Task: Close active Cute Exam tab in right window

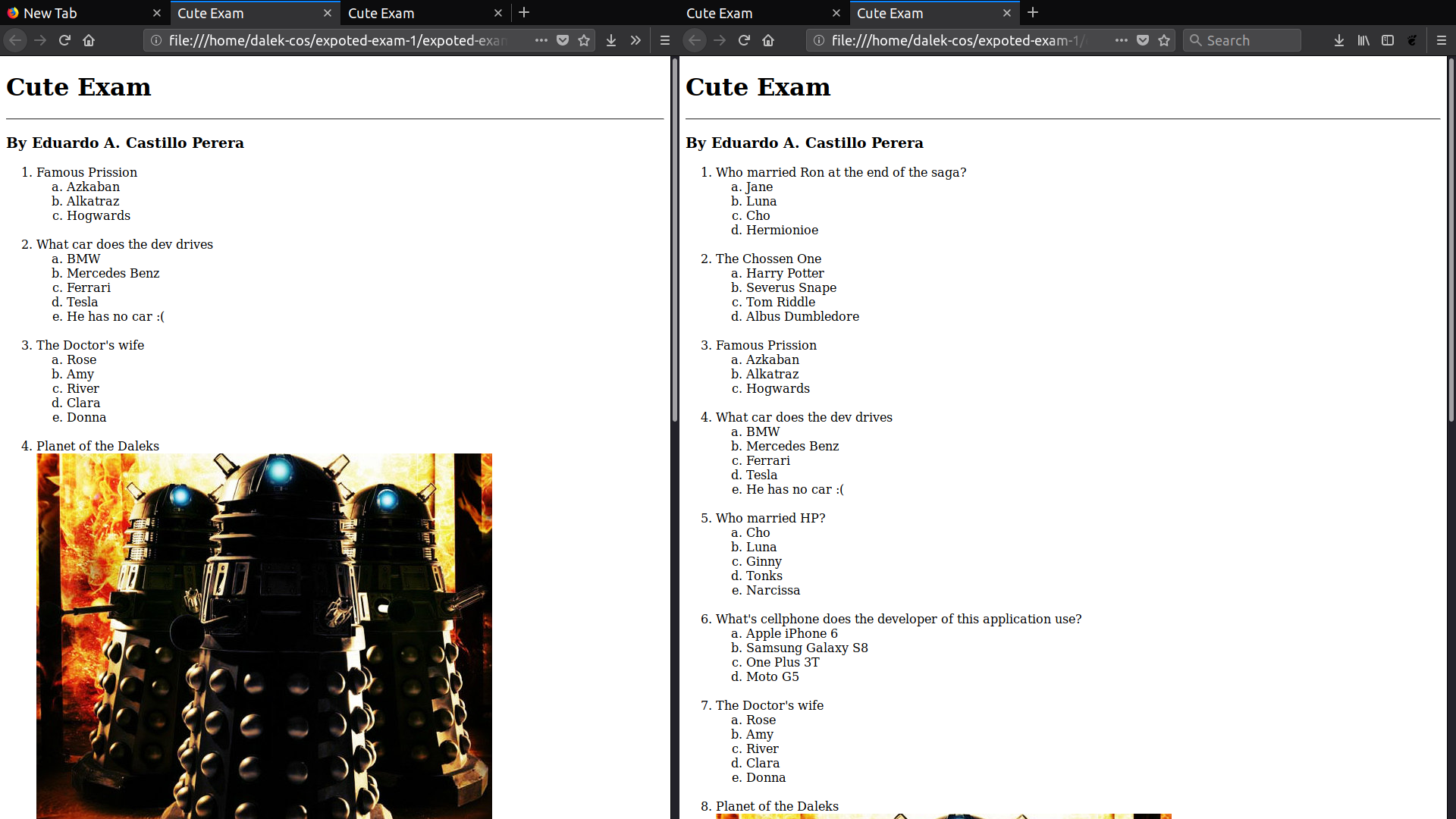Action: [1007, 13]
